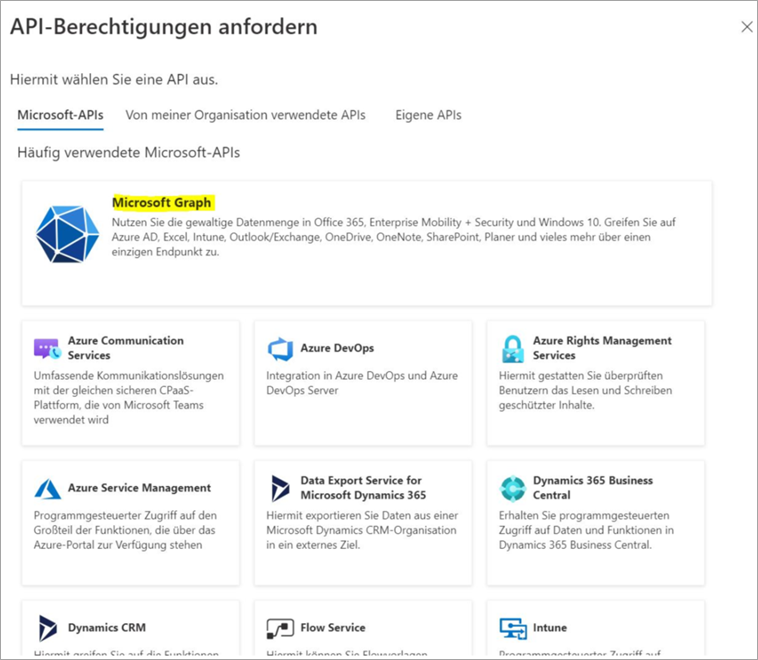Viewport: 758px width, 660px height.
Task: Switch to the Microsoft-APIs tab
Action: click(x=60, y=115)
